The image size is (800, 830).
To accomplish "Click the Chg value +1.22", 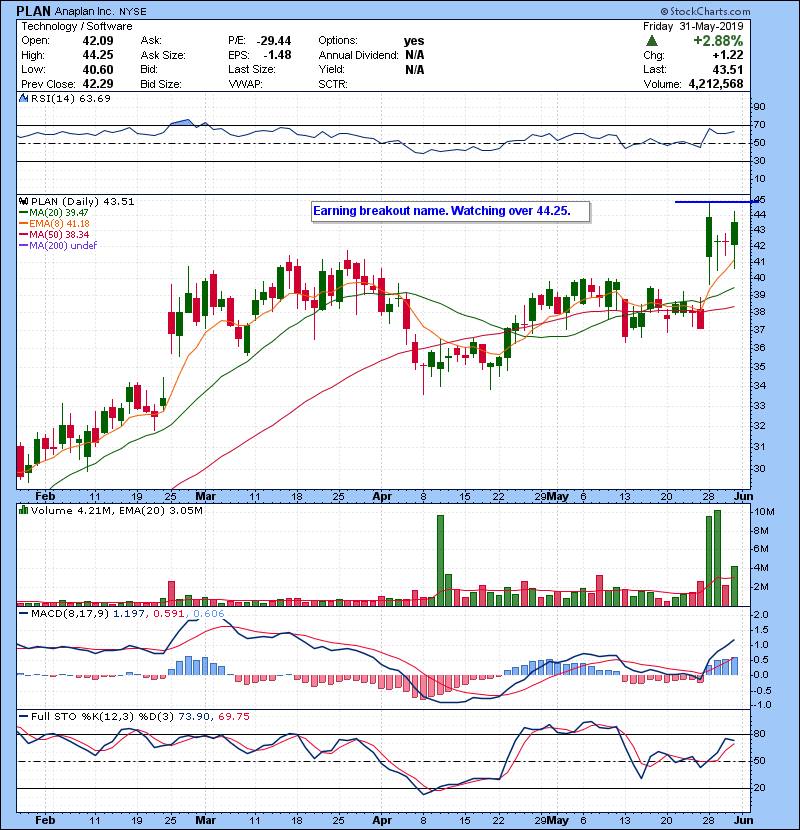I will tap(727, 55).
